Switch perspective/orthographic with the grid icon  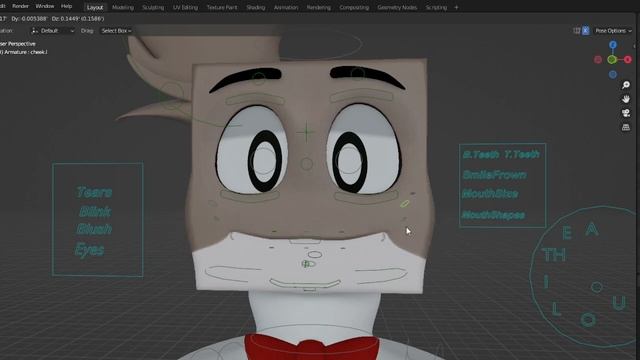click(625, 127)
